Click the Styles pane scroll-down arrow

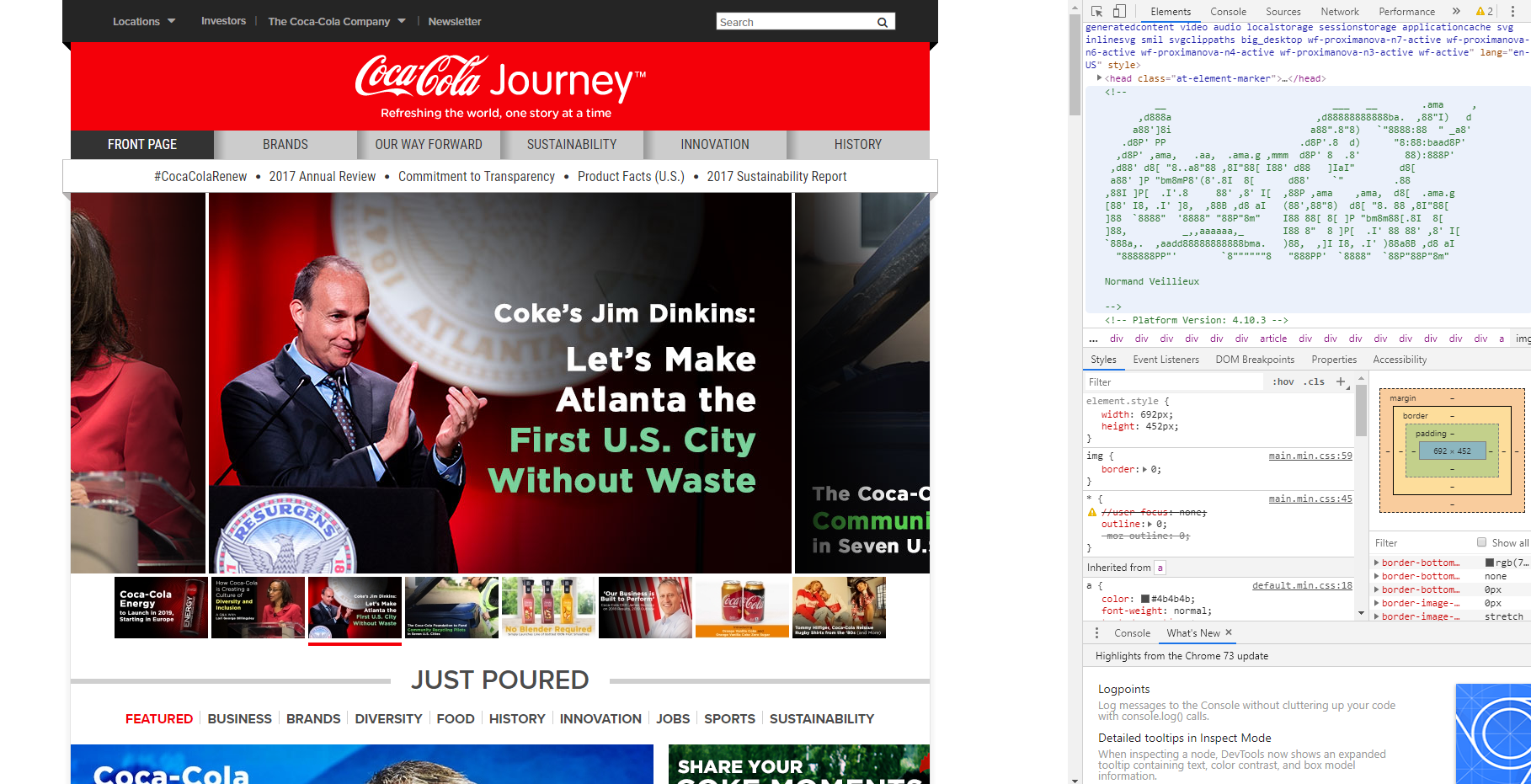point(1361,613)
